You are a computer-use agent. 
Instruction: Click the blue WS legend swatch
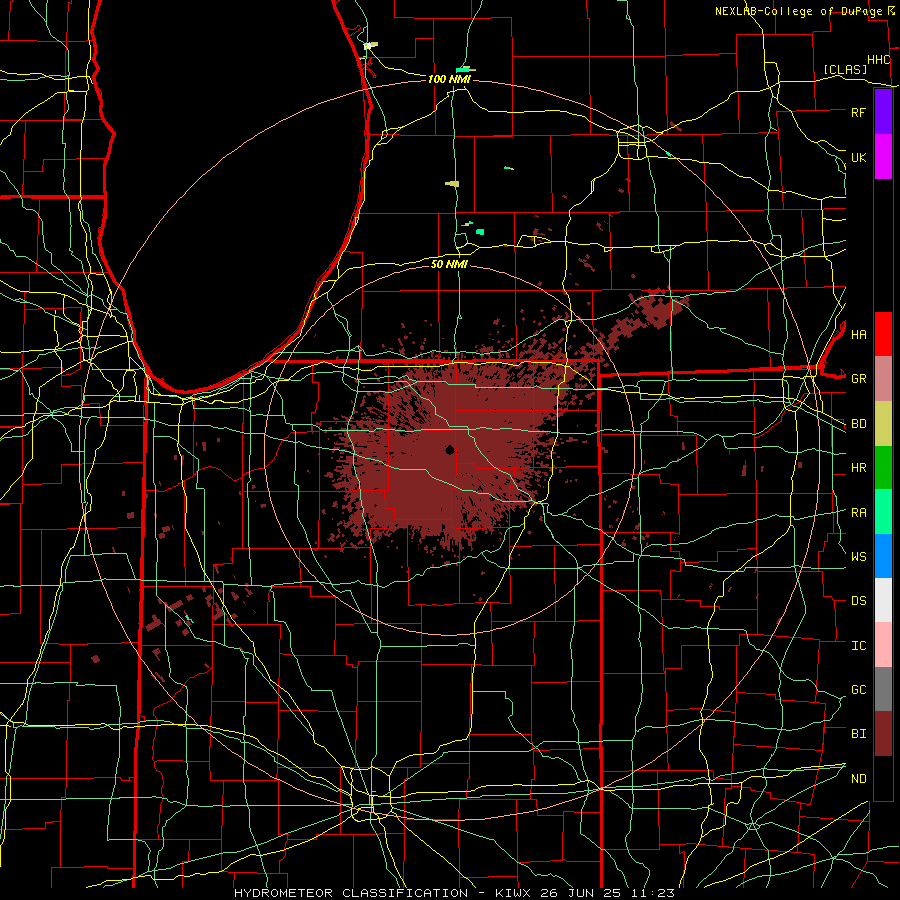click(x=883, y=556)
